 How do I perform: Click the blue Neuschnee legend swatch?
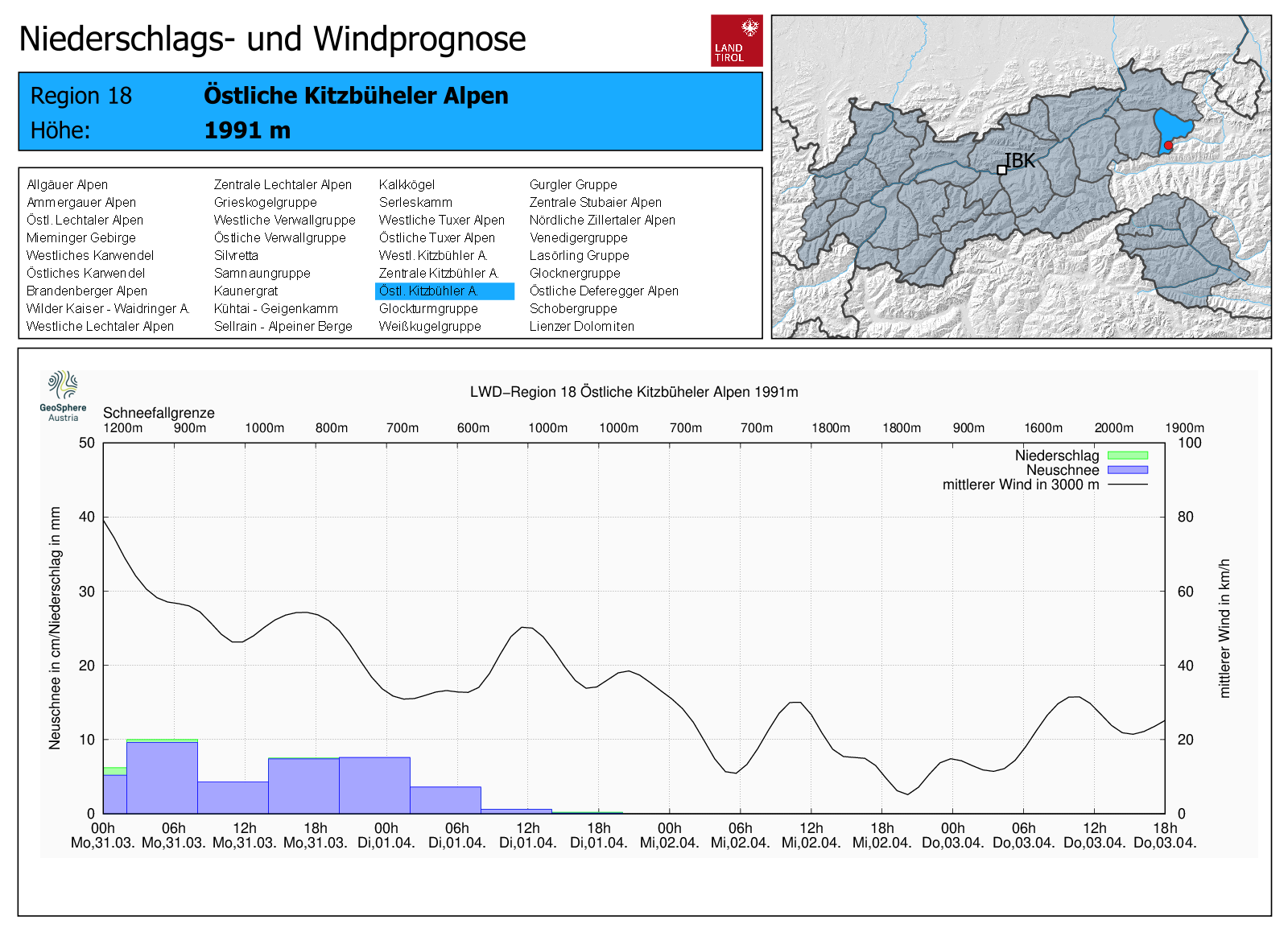tap(1127, 470)
